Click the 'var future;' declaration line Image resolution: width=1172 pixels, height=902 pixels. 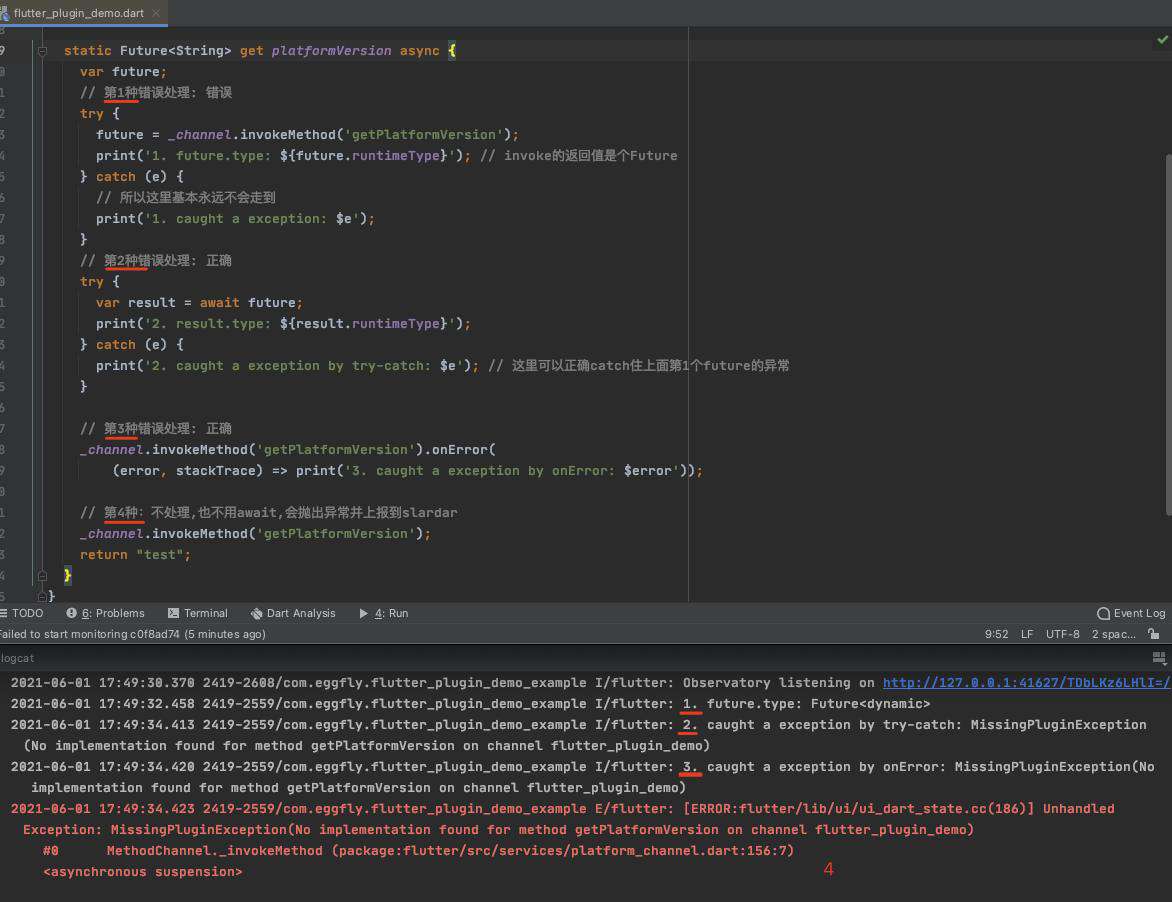point(123,72)
